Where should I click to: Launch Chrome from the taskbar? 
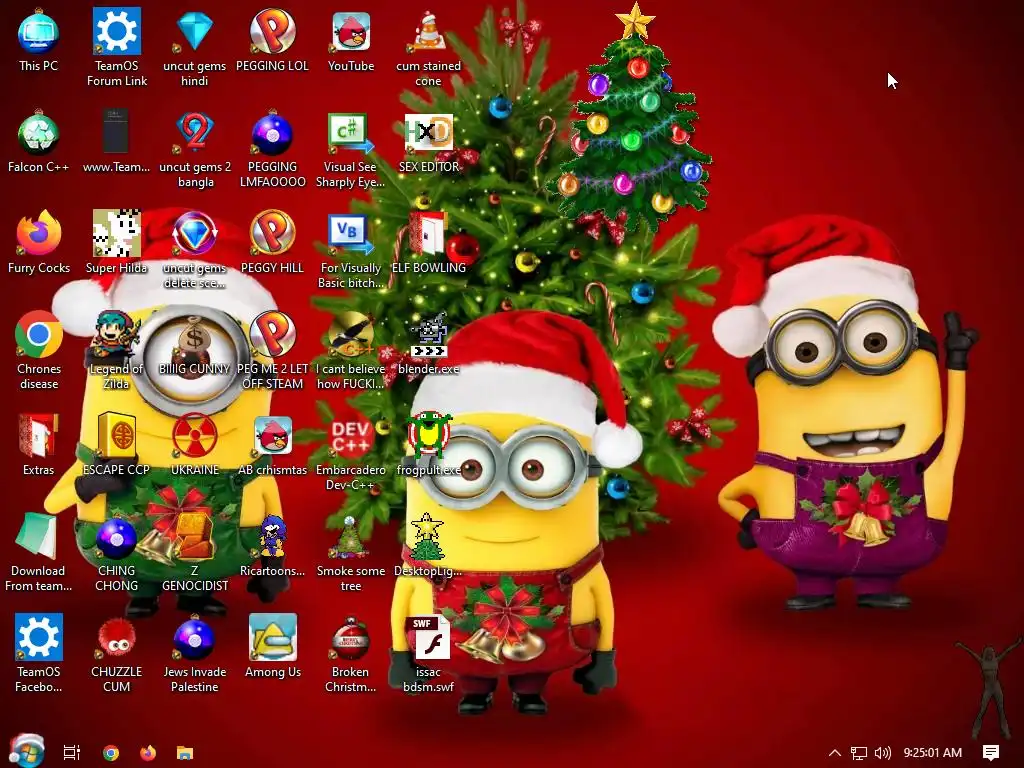click(111, 753)
